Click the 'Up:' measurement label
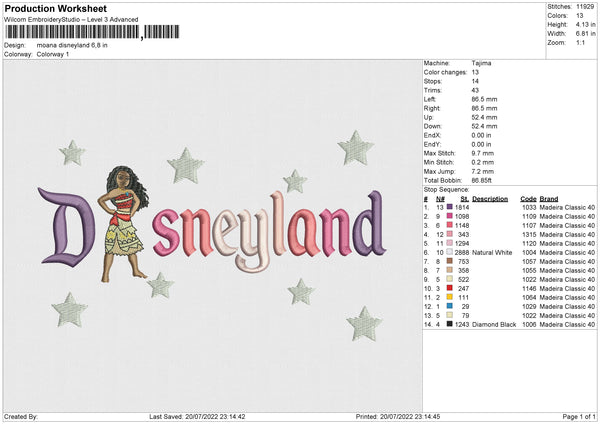Screen dimensions: 600x424 click(x=428, y=117)
